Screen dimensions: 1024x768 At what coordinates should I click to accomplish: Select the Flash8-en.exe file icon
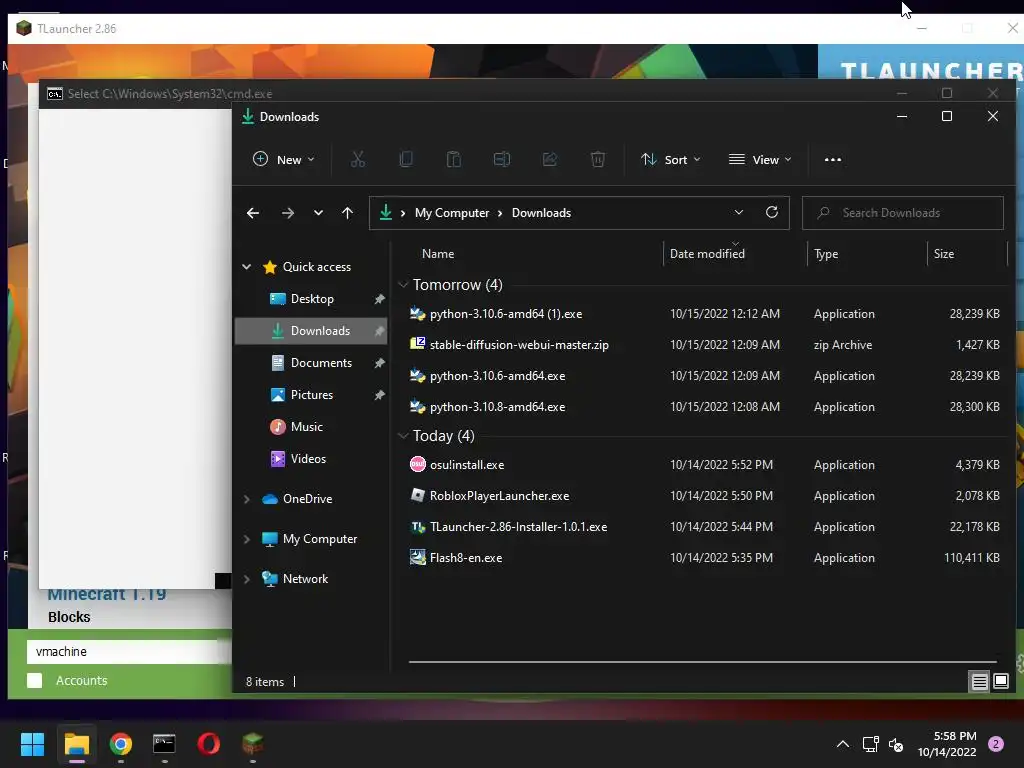pyautogui.click(x=417, y=558)
